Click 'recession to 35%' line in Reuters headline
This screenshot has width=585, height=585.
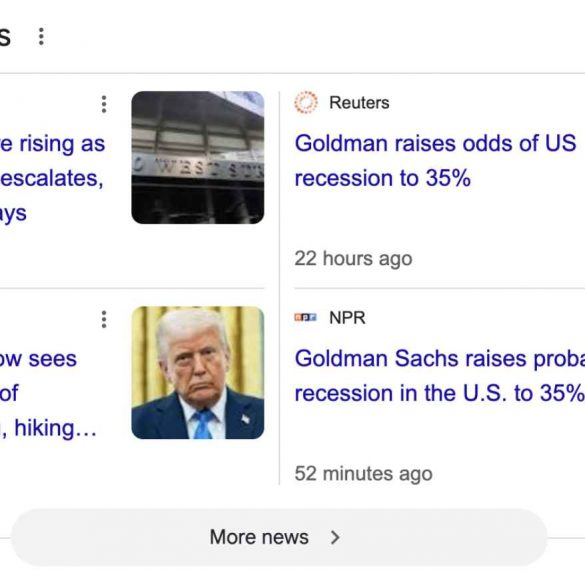pos(382,178)
